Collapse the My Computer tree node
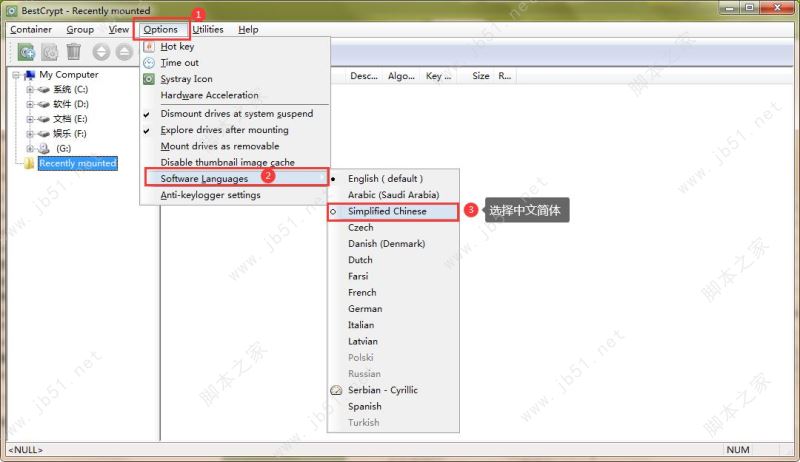The height and width of the screenshot is (462, 800). tap(16, 75)
